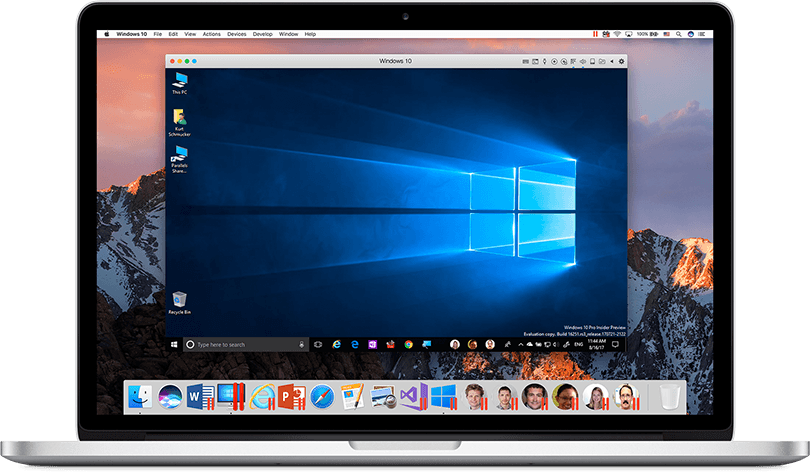This screenshot has width=810, height=473.
Task: Open PowerPoint from the Dock
Action: [291, 398]
